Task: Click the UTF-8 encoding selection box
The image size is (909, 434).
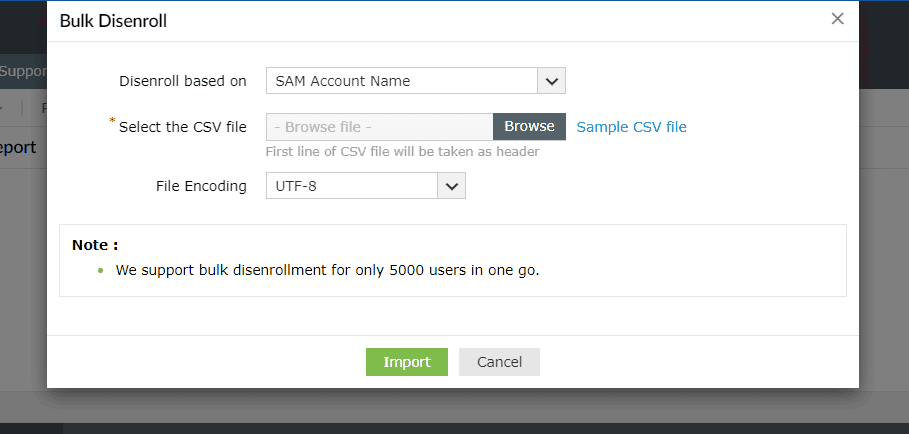Action: click(352, 186)
